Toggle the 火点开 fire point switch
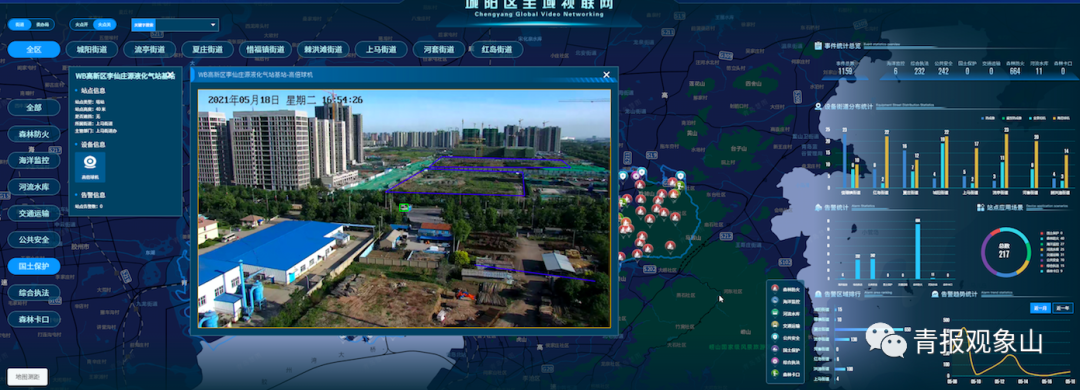This screenshot has height=390, width=1080. pyautogui.click(x=81, y=25)
